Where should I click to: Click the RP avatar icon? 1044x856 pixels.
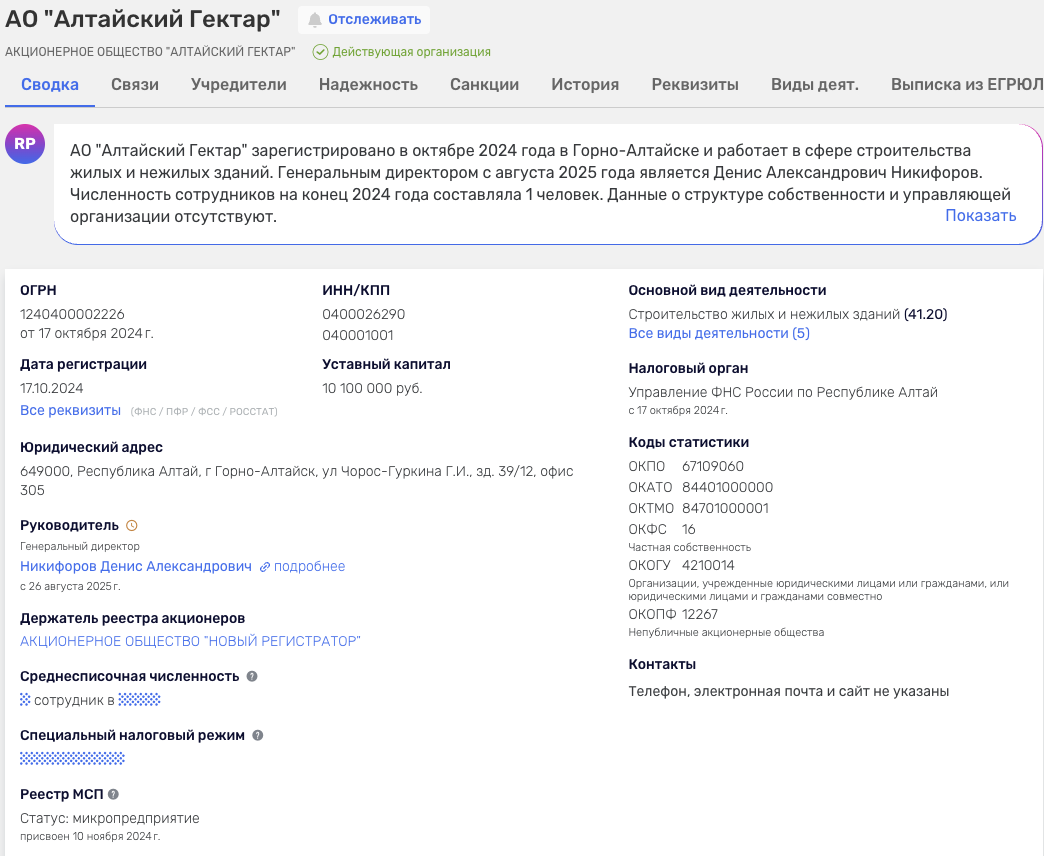pos(25,144)
